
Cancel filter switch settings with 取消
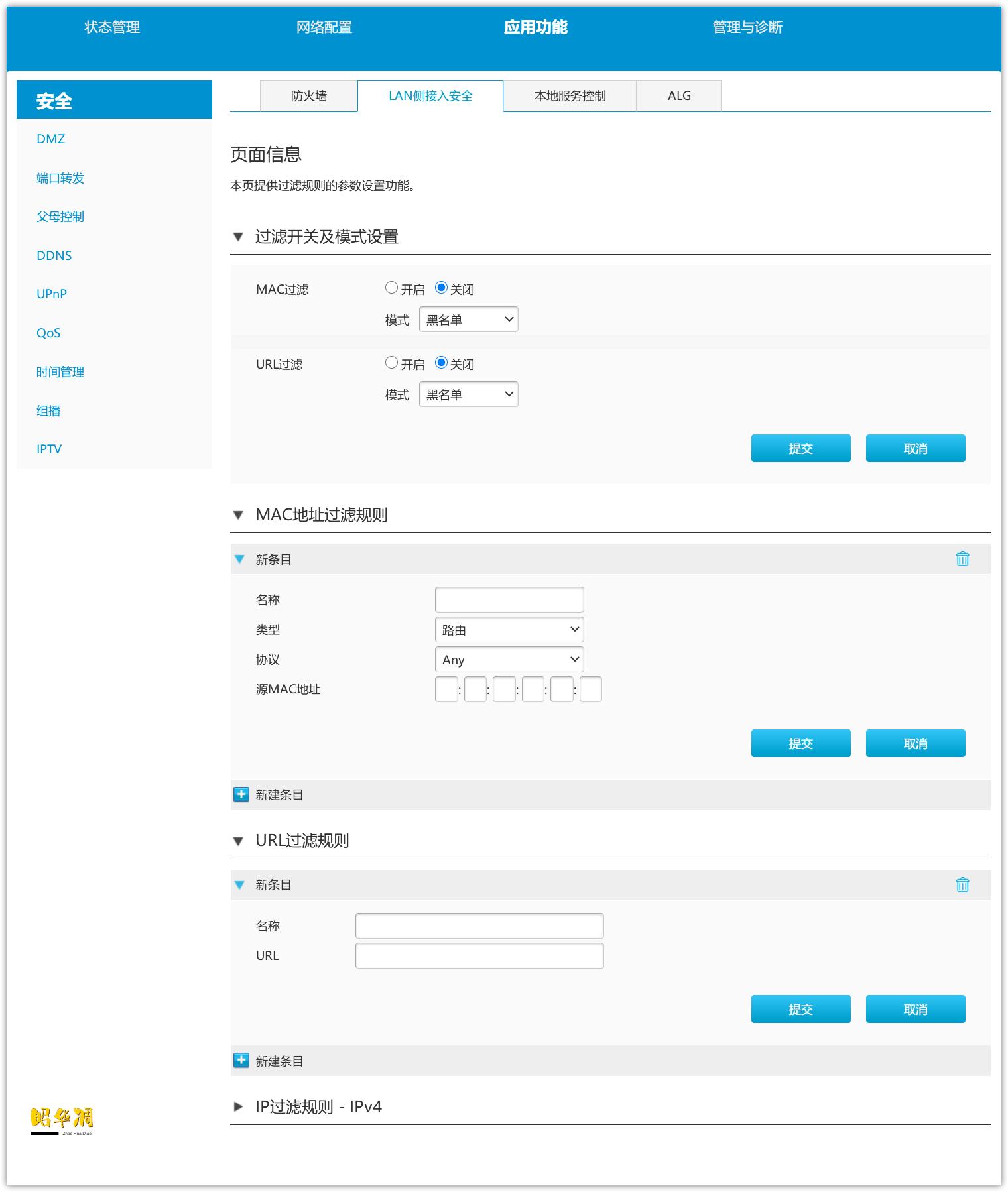916,448
